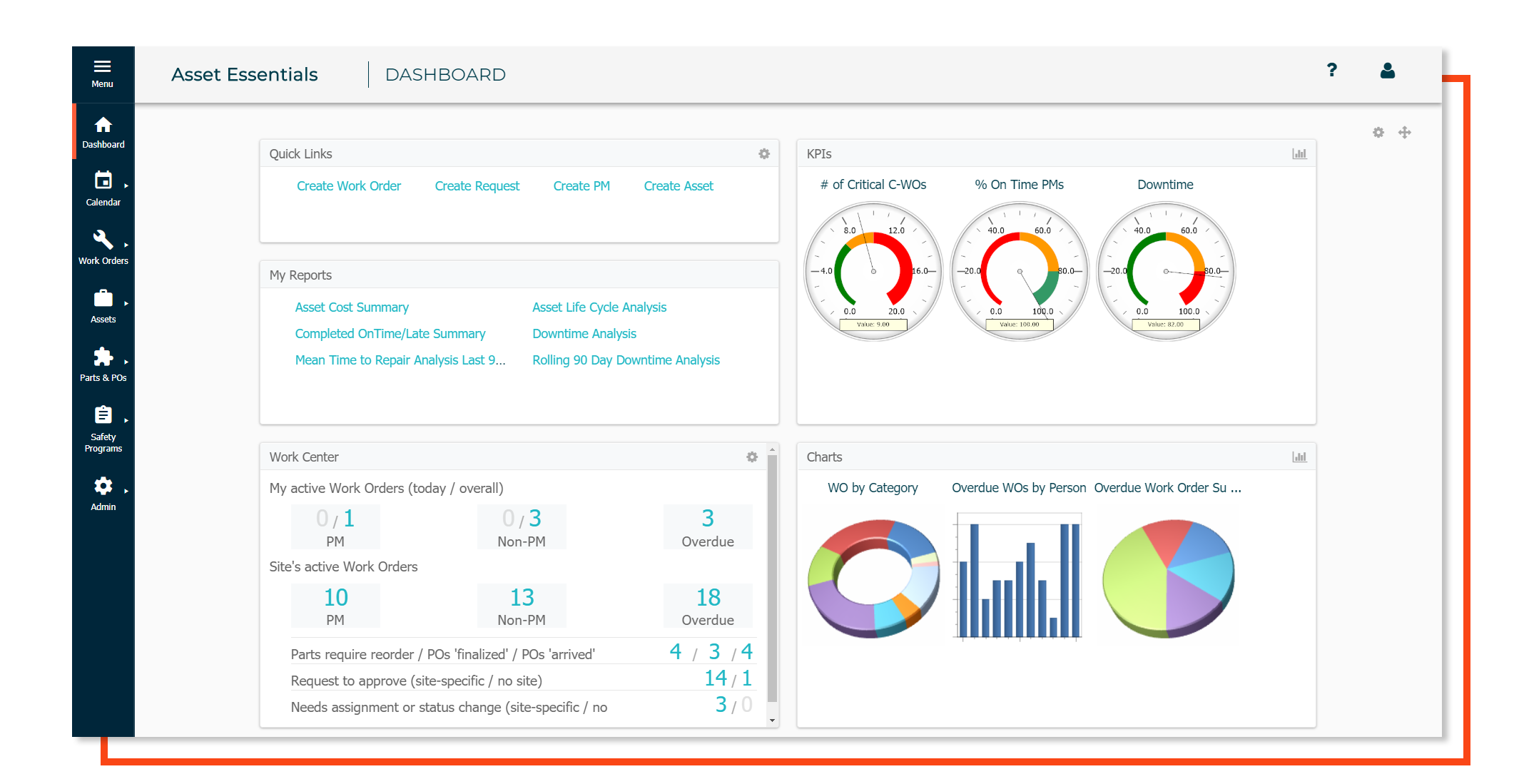Click Create PM link
Image resolution: width=1514 pixels, height=784 pixels.
[581, 186]
